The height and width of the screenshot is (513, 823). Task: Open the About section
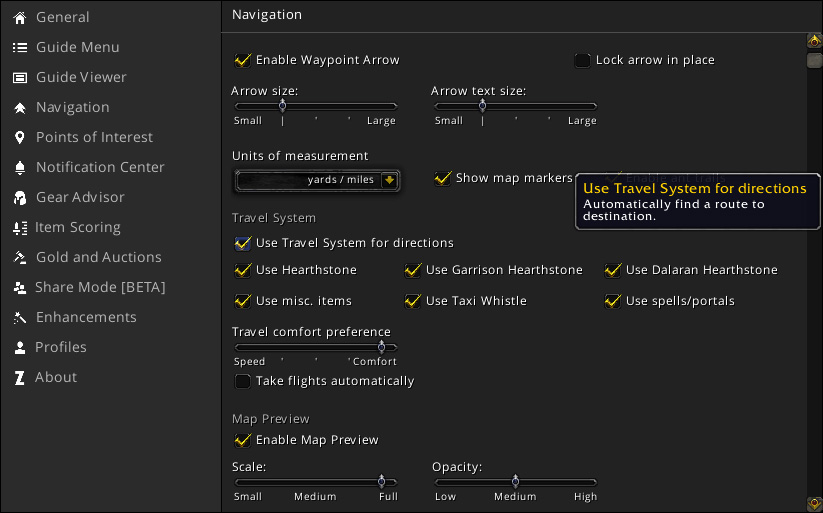pyautogui.click(x=56, y=377)
